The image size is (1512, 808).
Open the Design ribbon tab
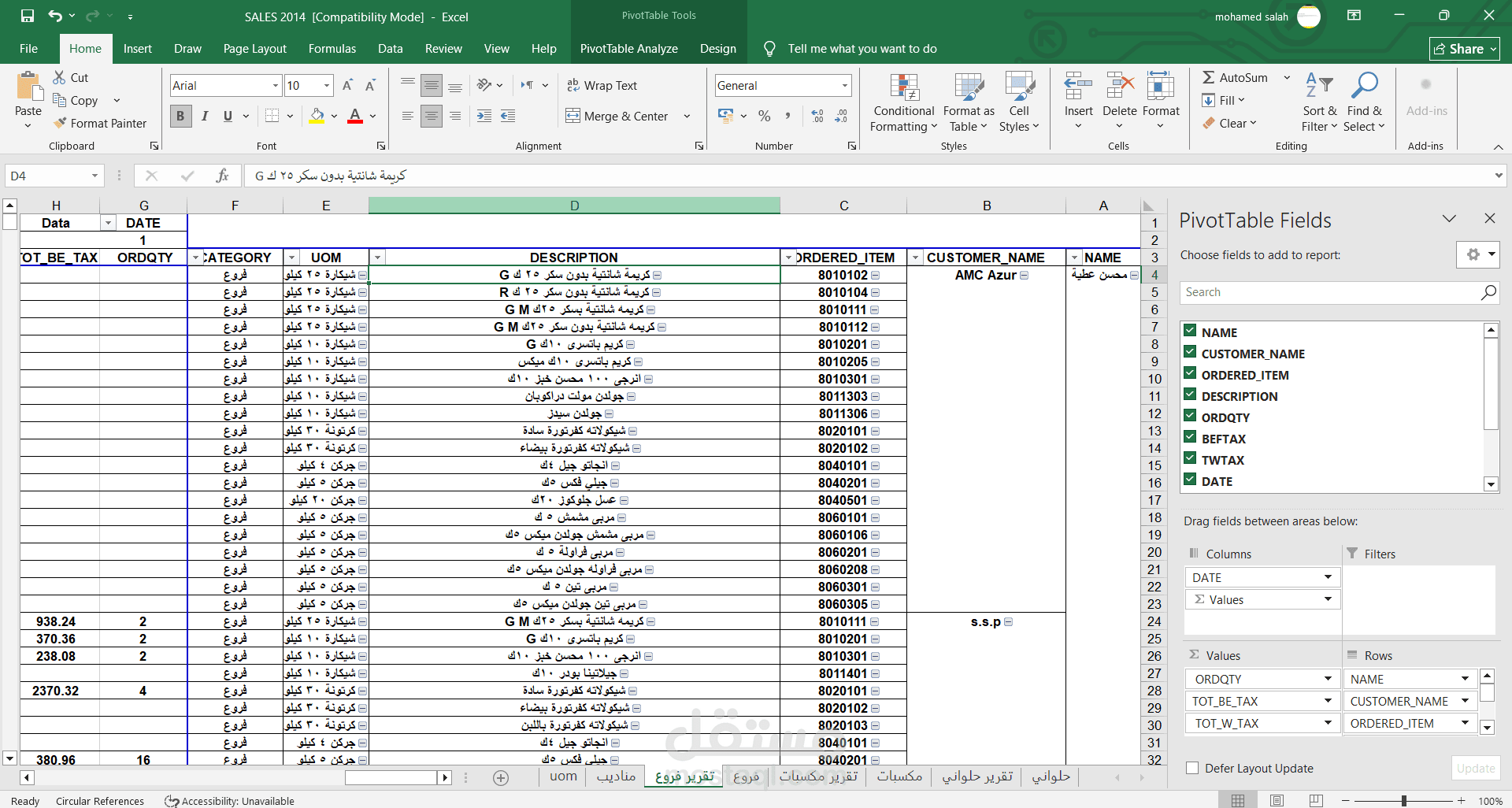click(718, 49)
